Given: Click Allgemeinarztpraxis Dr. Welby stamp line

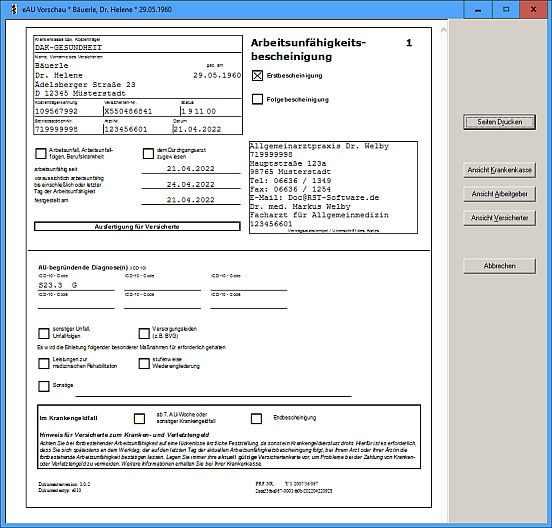Looking at the screenshot, I should [x=319, y=146].
